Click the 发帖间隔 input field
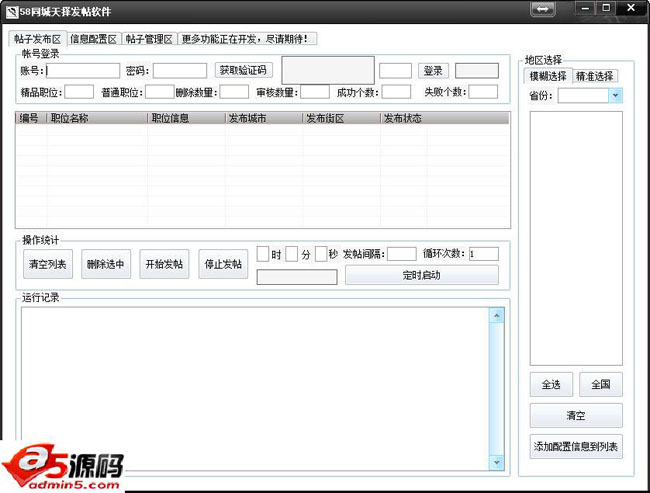650x493 pixels. 402,254
